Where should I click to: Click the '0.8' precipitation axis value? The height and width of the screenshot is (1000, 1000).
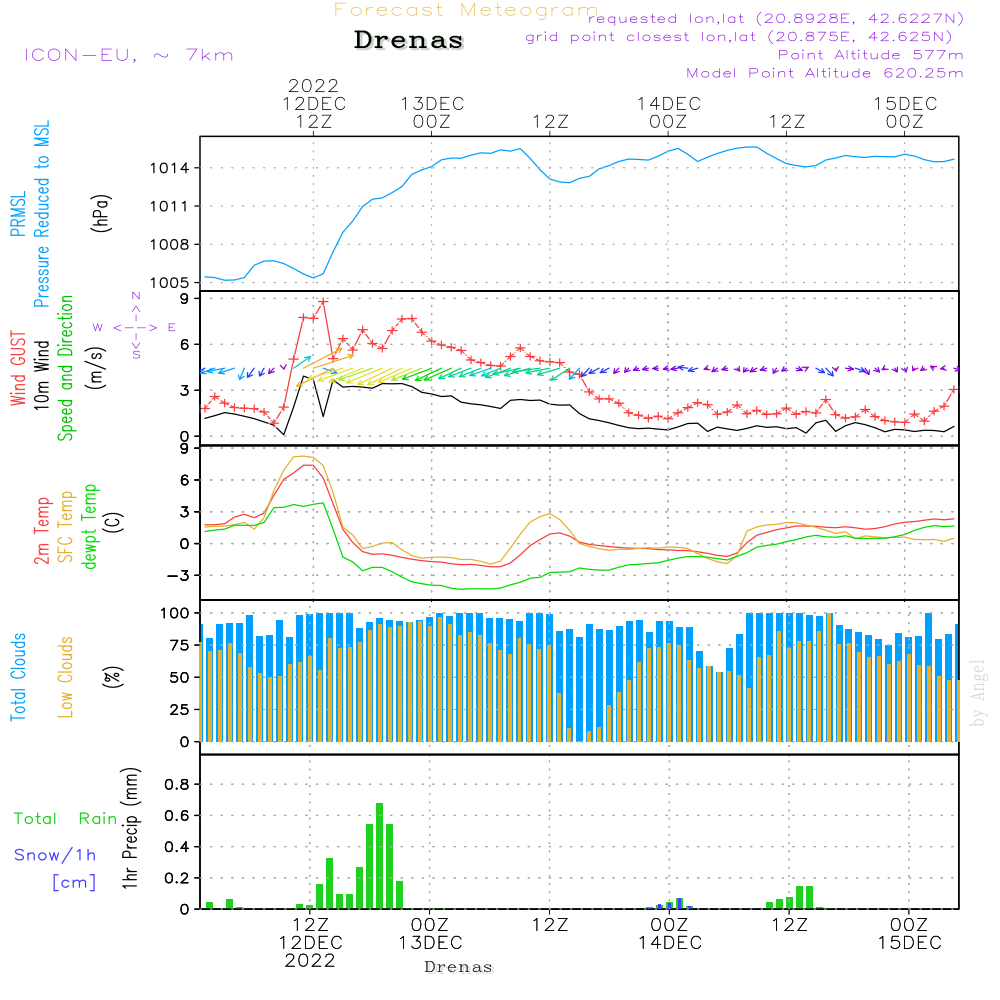tap(177, 785)
